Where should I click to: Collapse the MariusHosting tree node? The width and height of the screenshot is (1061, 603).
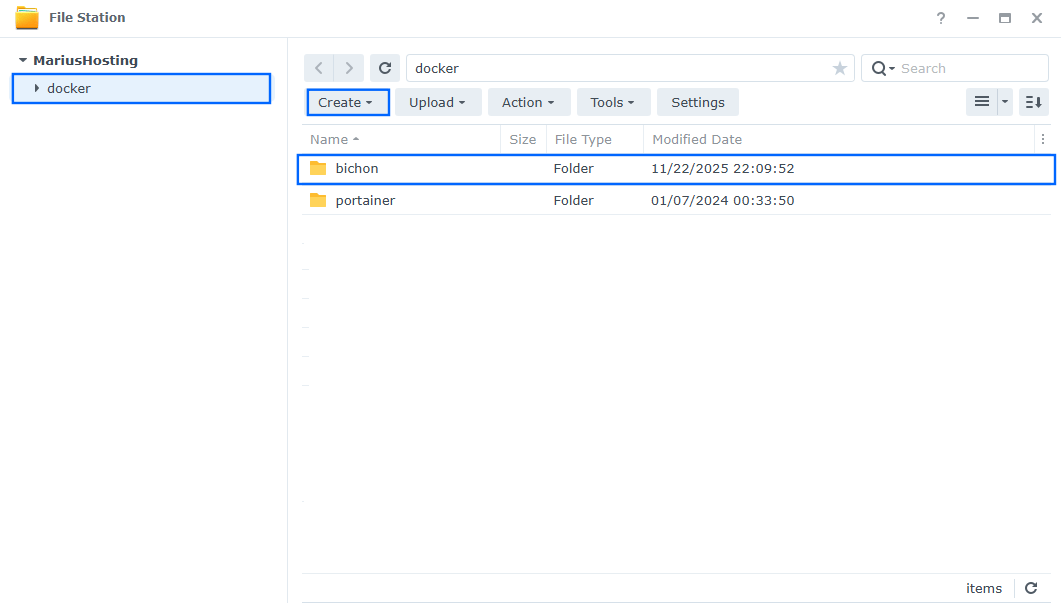pos(24,60)
